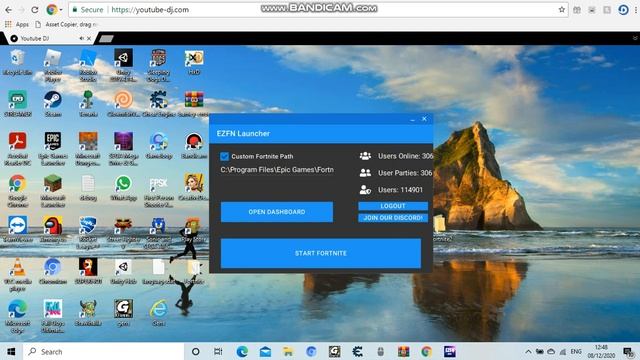640x360 pixels.
Task: Open the Mail app from the taskbar
Action: (265, 351)
